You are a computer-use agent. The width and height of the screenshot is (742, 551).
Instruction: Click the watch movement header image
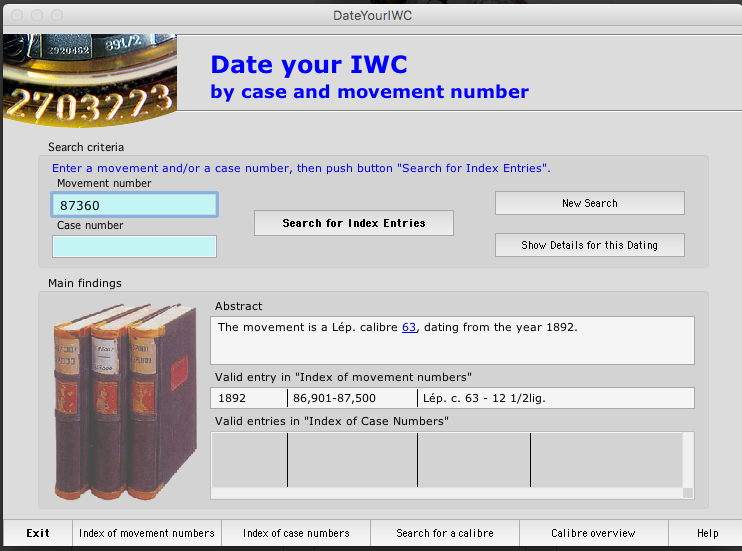coord(90,80)
